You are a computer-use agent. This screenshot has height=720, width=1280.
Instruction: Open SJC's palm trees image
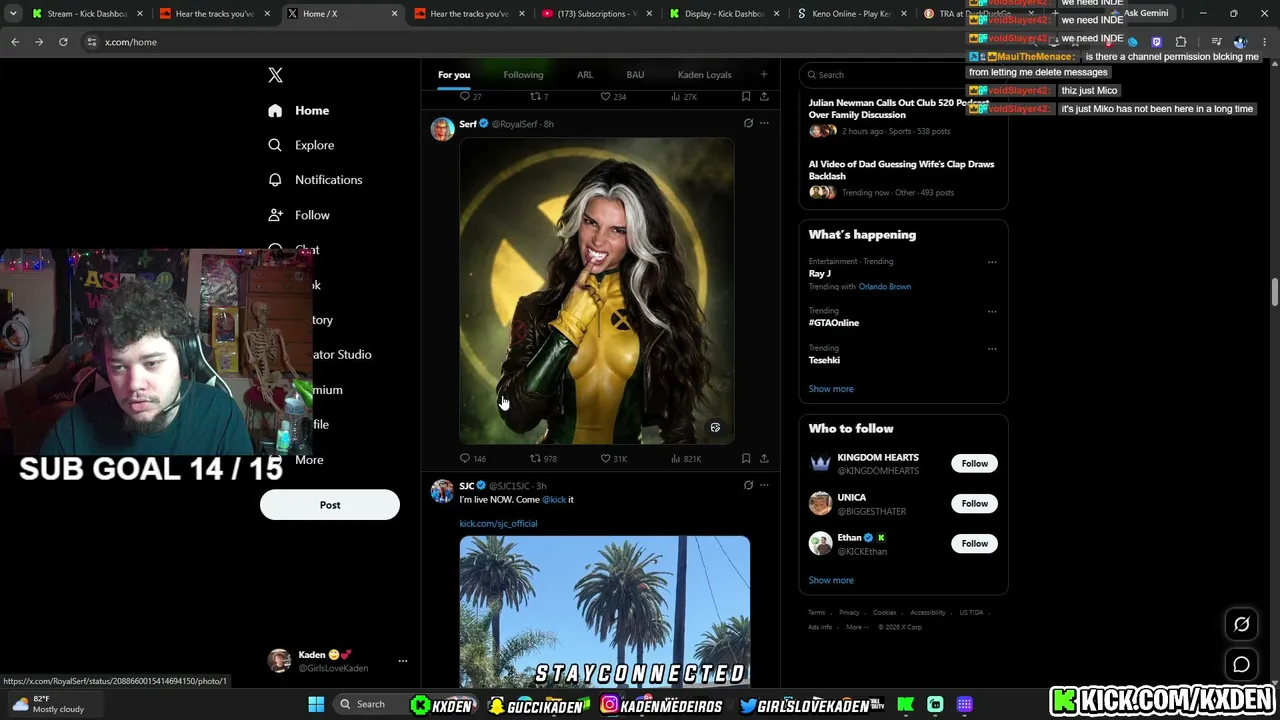point(605,612)
